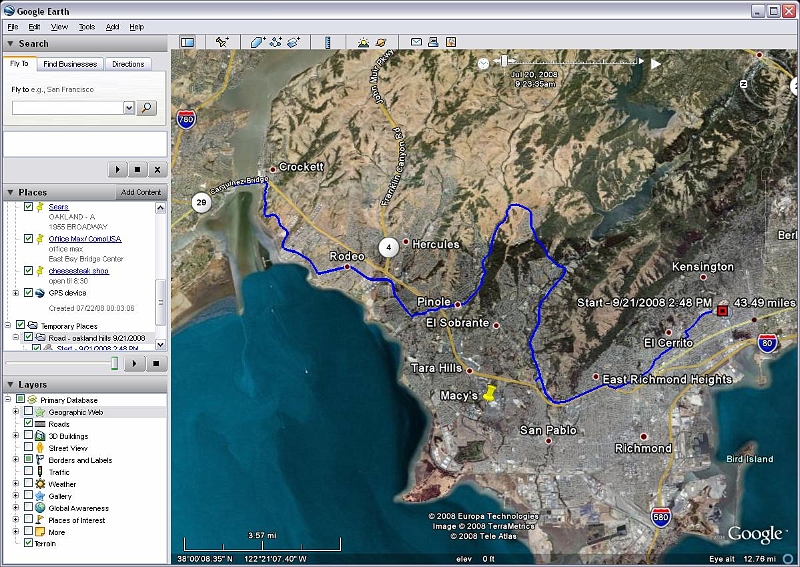Expand the GPS device tree node
Screen dimensions: 800x567
pyautogui.click(x=16, y=293)
